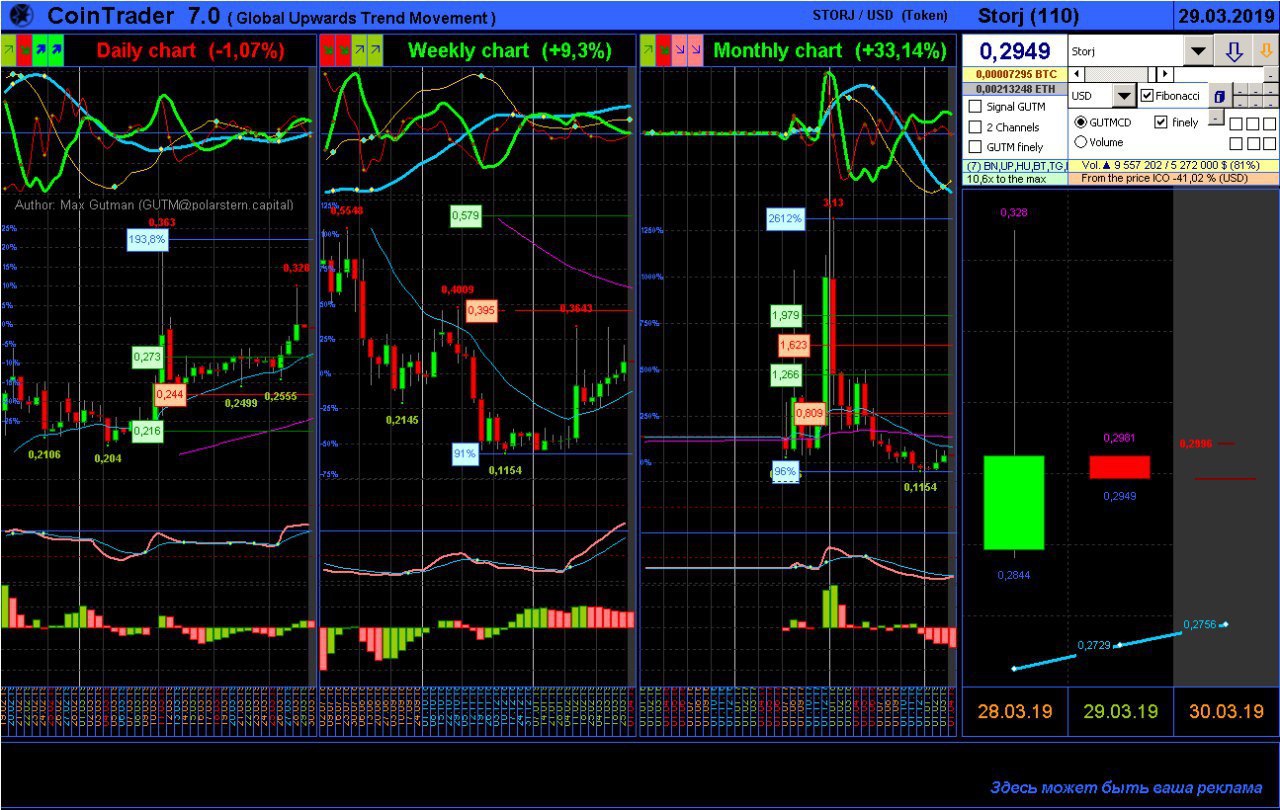
Task: Click the first trend arrow icon of Monthly chart
Action: [647, 51]
